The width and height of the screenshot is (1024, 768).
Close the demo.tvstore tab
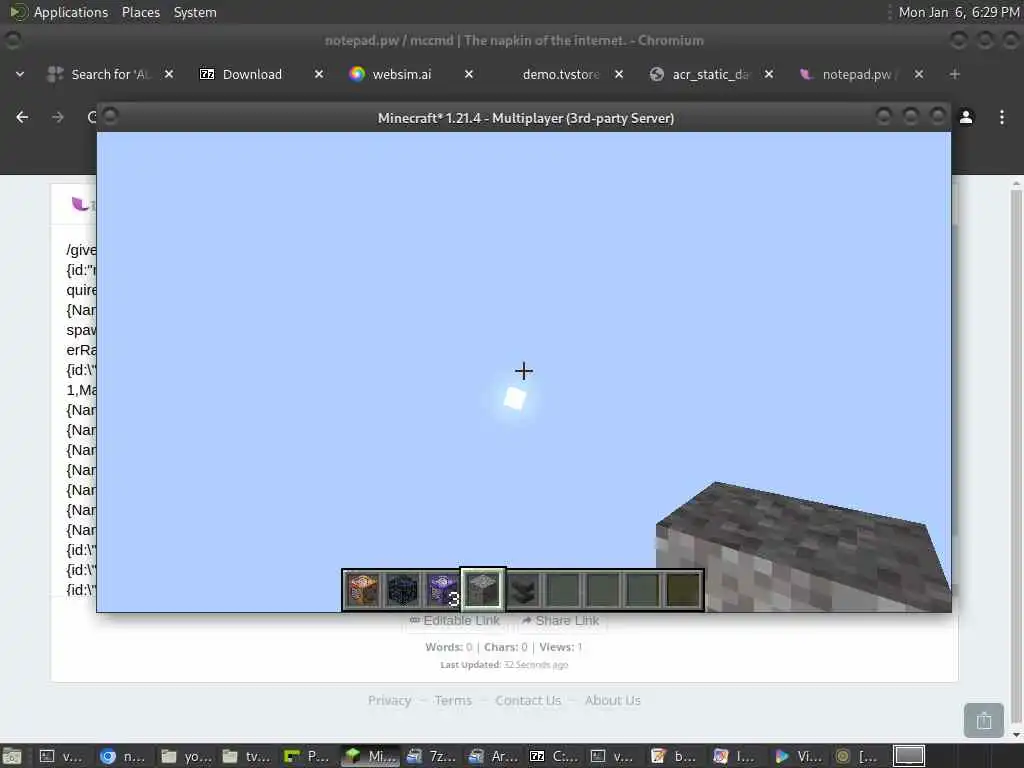(x=619, y=74)
